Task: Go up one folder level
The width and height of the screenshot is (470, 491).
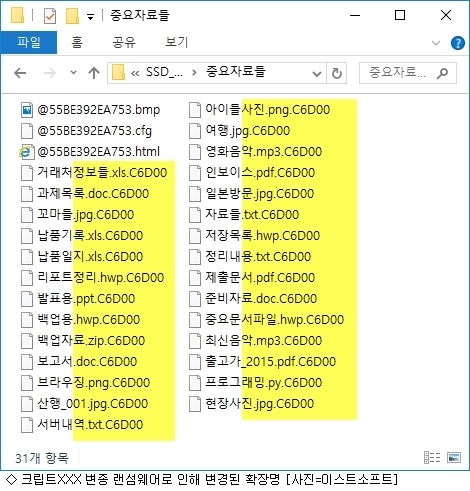Action: [x=94, y=73]
